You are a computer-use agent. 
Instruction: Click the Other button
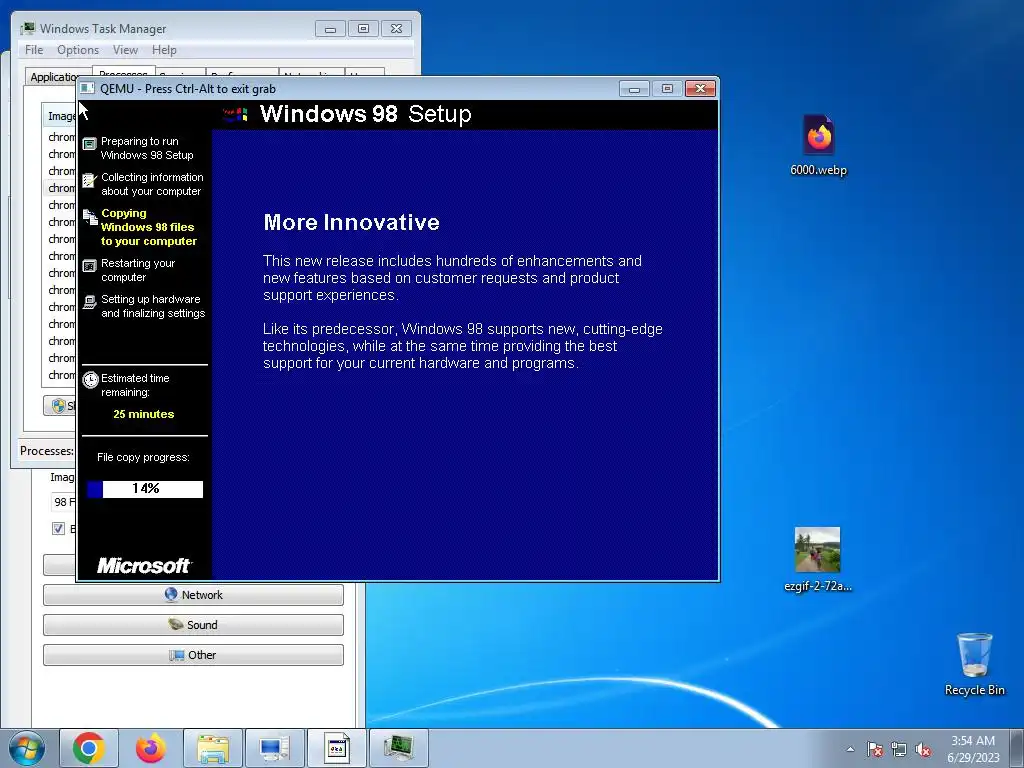193,655
